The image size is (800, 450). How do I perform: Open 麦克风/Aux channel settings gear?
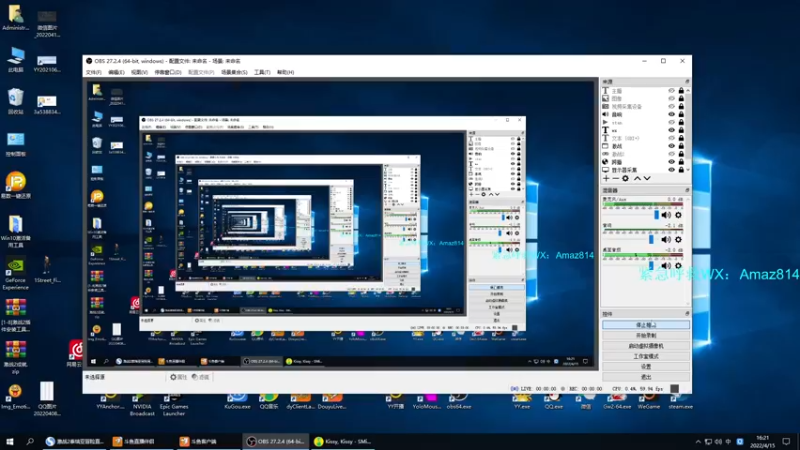click(x=678, y=215)
